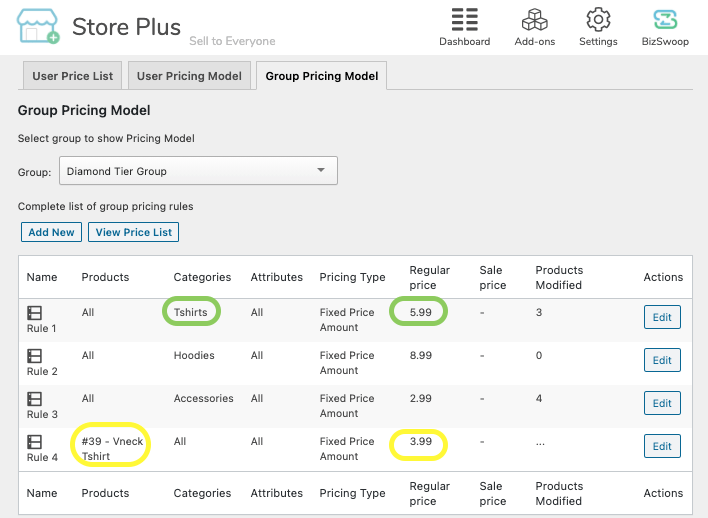
Task: Click Fixed Price Amount in Rule 1 row
Action: [347, 320]
